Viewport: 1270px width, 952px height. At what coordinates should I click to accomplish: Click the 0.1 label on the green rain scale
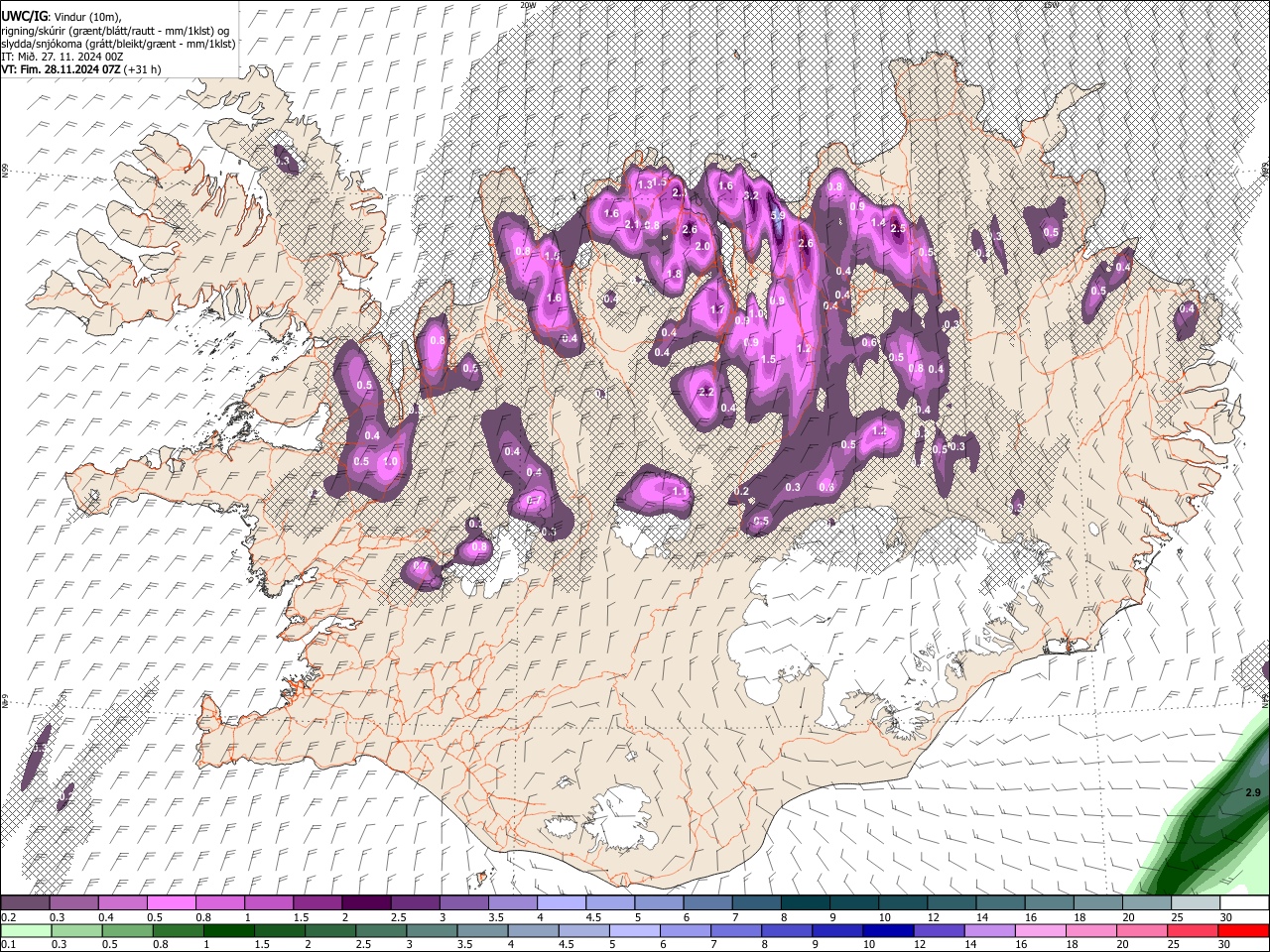pos(9,944)
